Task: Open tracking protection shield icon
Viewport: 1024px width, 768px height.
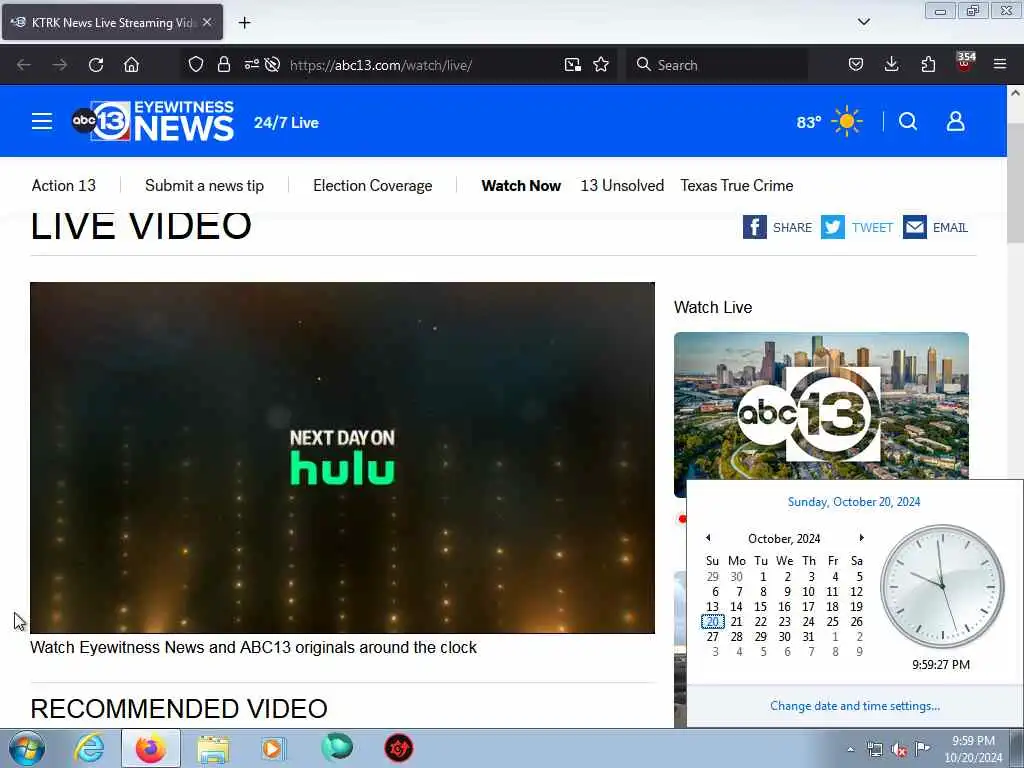Action: pyautogui.click(x=196, y=65)
